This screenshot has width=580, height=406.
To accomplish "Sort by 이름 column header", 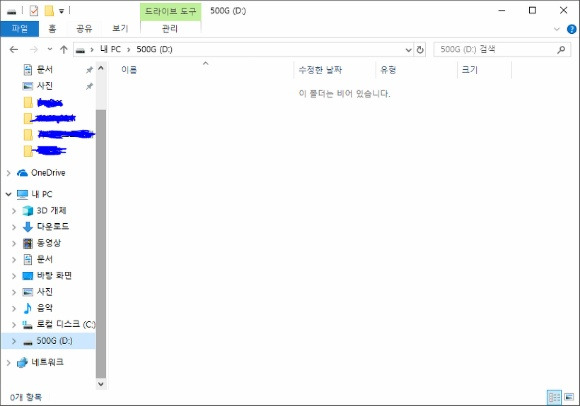I will [129, 70].
